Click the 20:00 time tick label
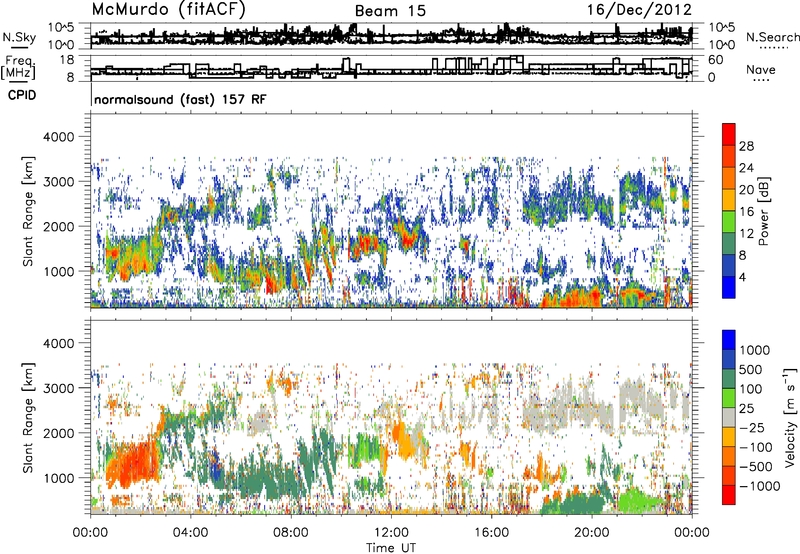 pyautogui.click(x=591, y=533)
